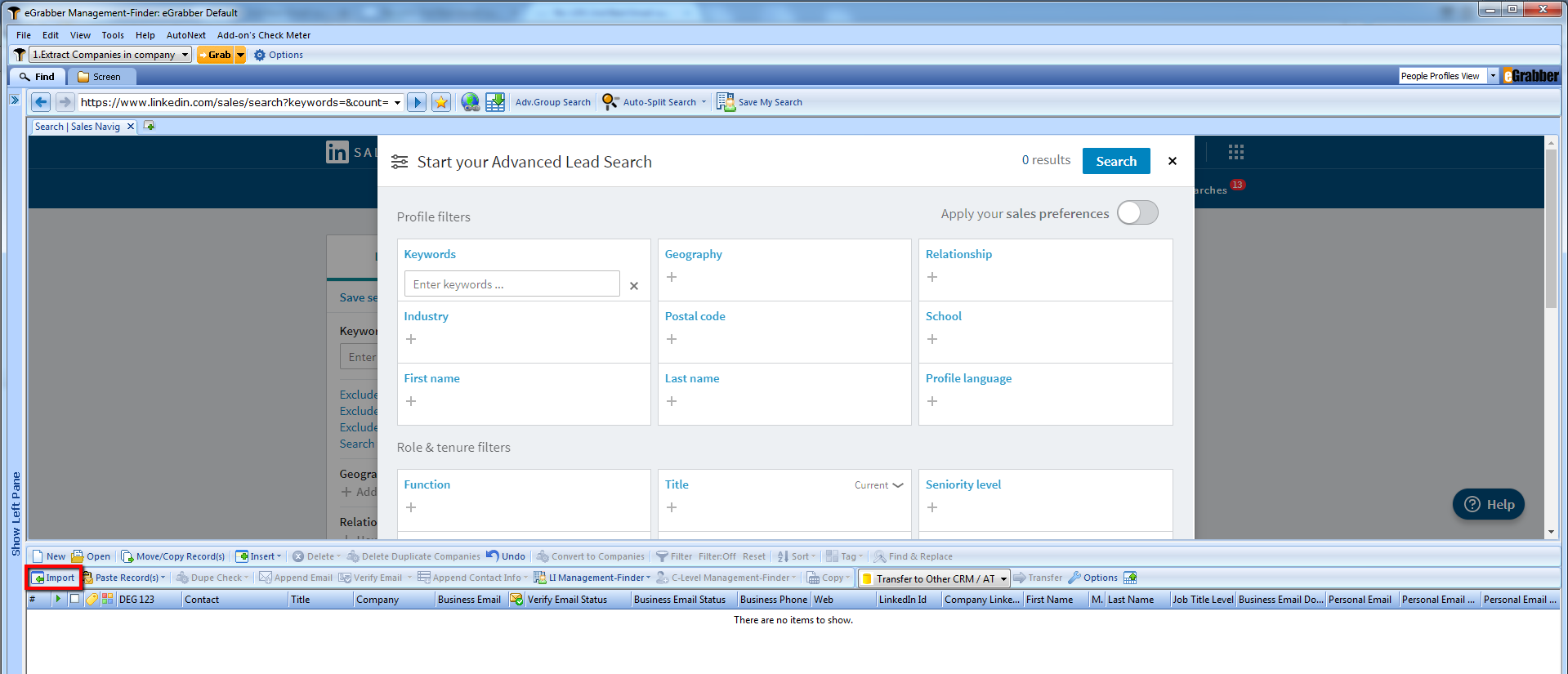The width and height of the screenshot is (1568, 674).
Task: Sort by Business Email column header
Action: point(471,599)
